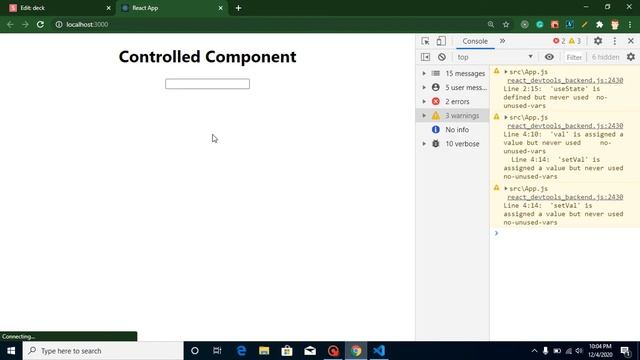Click the Grammarly green extension icon
The image size is (640, 360).
(x=540, y=24)
